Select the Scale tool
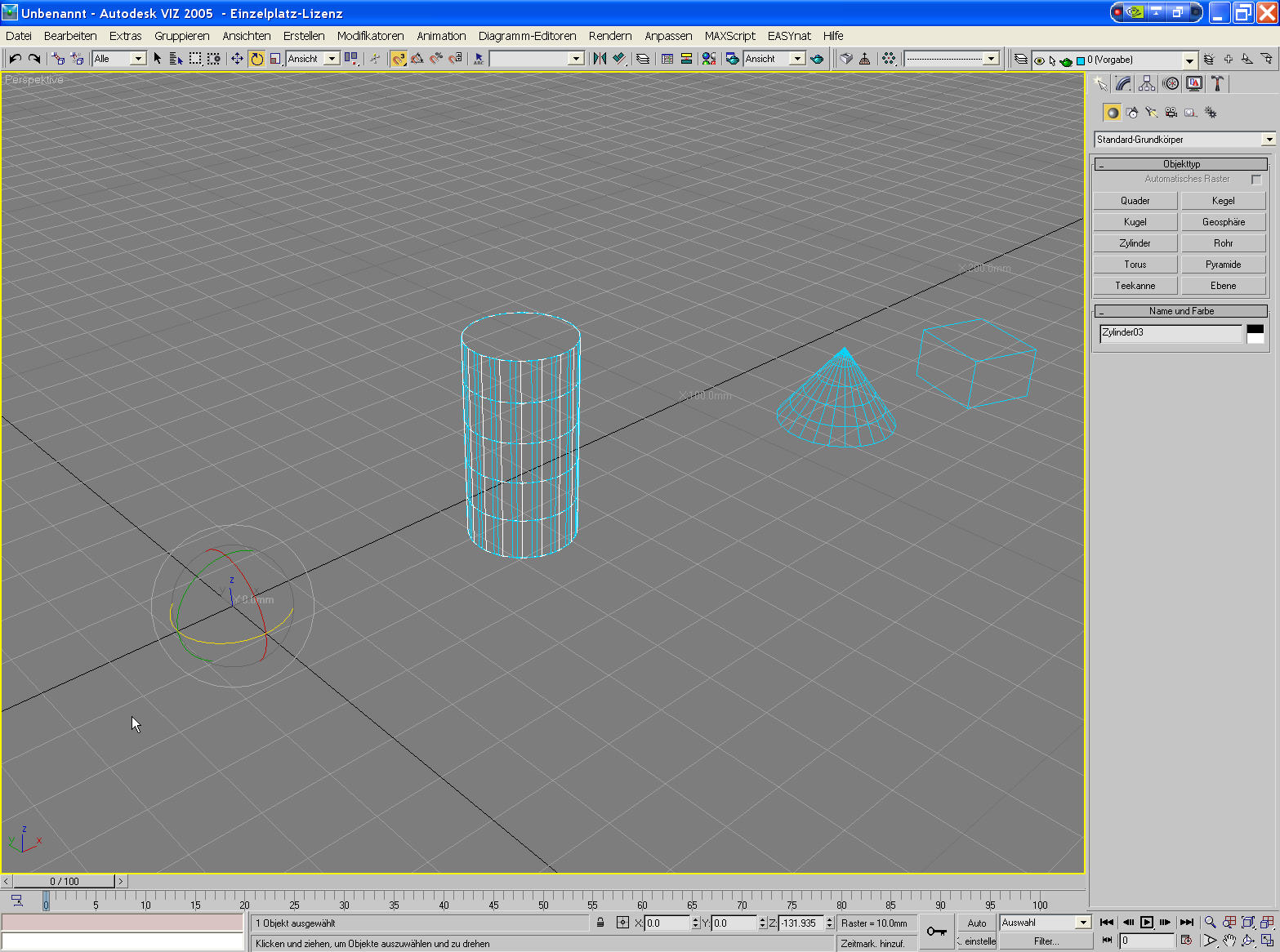Viewport: 1280px width, 952px height. [275, 59]
